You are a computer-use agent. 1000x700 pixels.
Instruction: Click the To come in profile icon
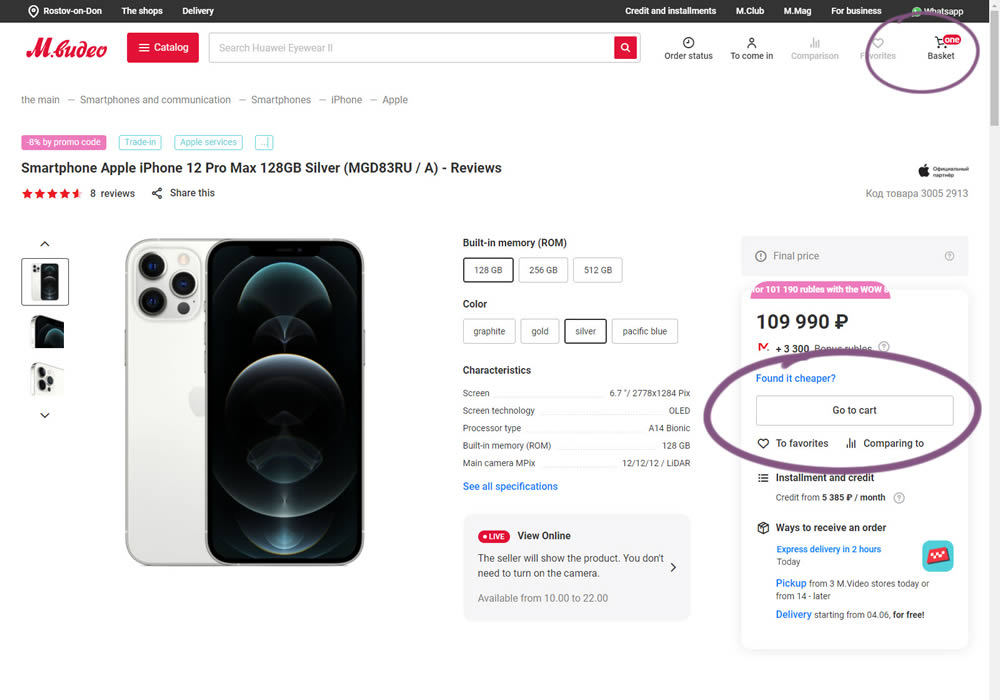point(751,43)
